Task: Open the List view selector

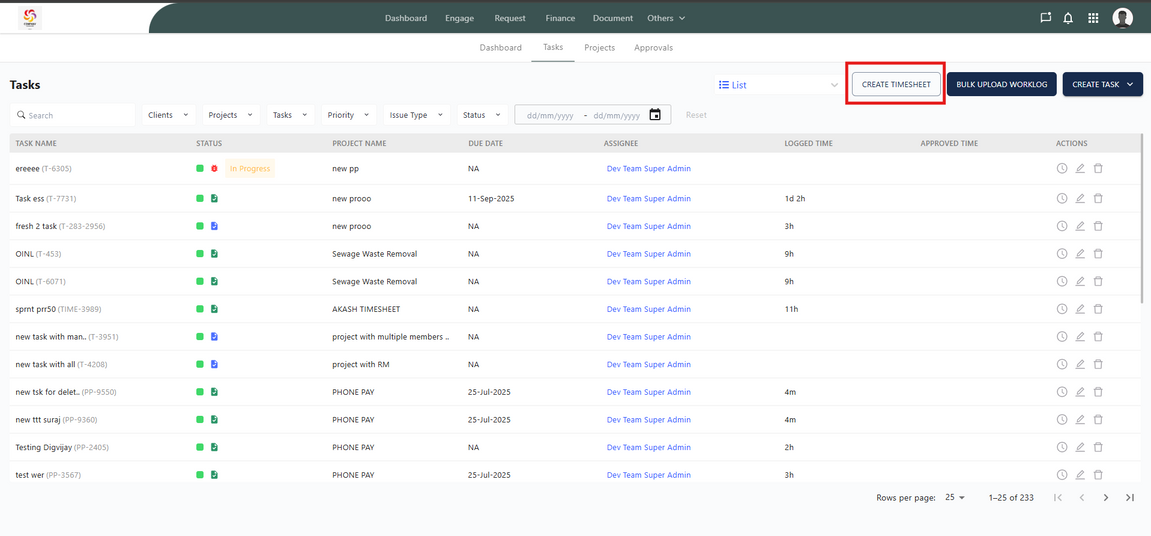Action: (778, 85)
